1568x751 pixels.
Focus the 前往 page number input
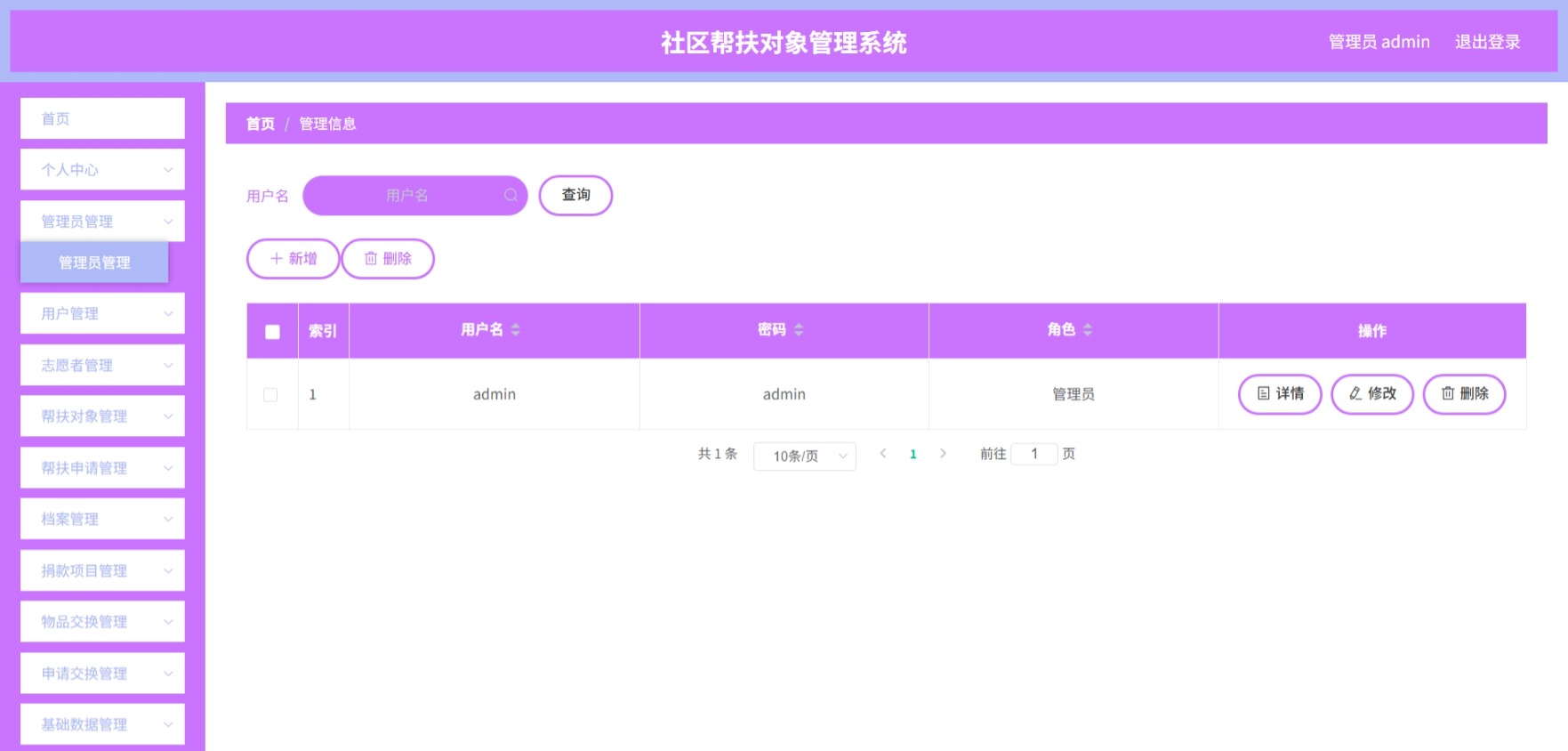pyautogui.click(x=1034, y=454)
